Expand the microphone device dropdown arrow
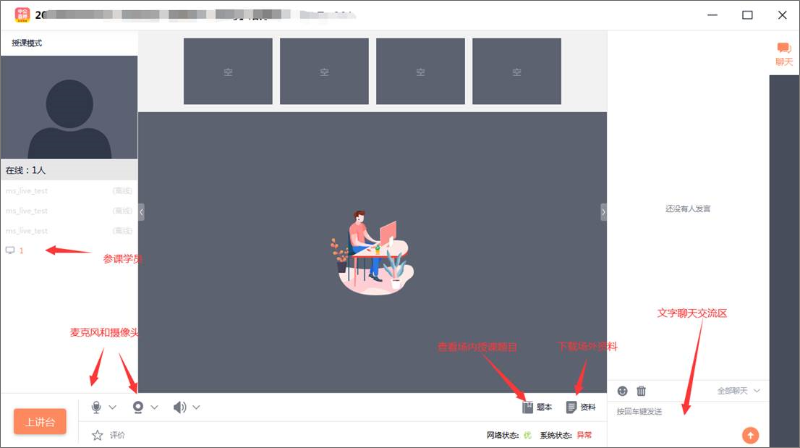The height and width of the screenshot is (448, 800). click(113, 407)
